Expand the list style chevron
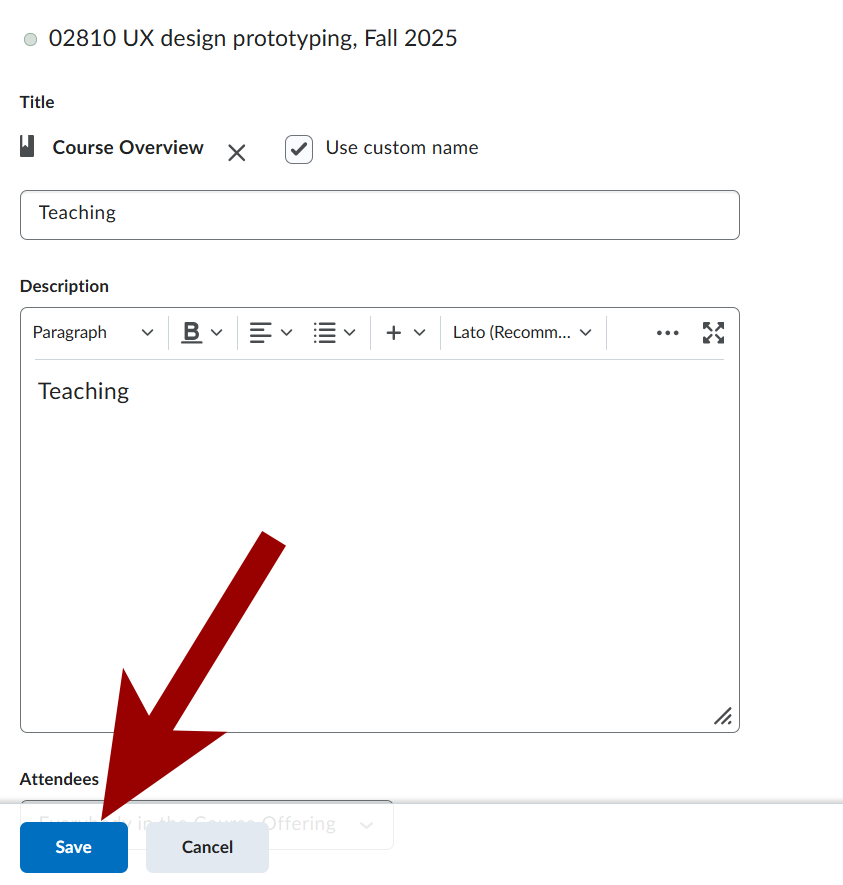Viewport: 843px width, 885px height. [350, 333]
